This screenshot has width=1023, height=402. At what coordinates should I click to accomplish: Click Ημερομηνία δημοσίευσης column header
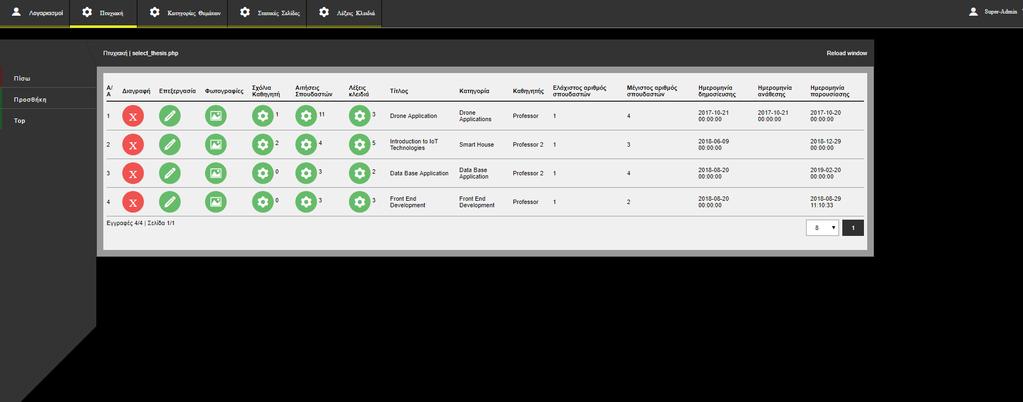[718, 91]
